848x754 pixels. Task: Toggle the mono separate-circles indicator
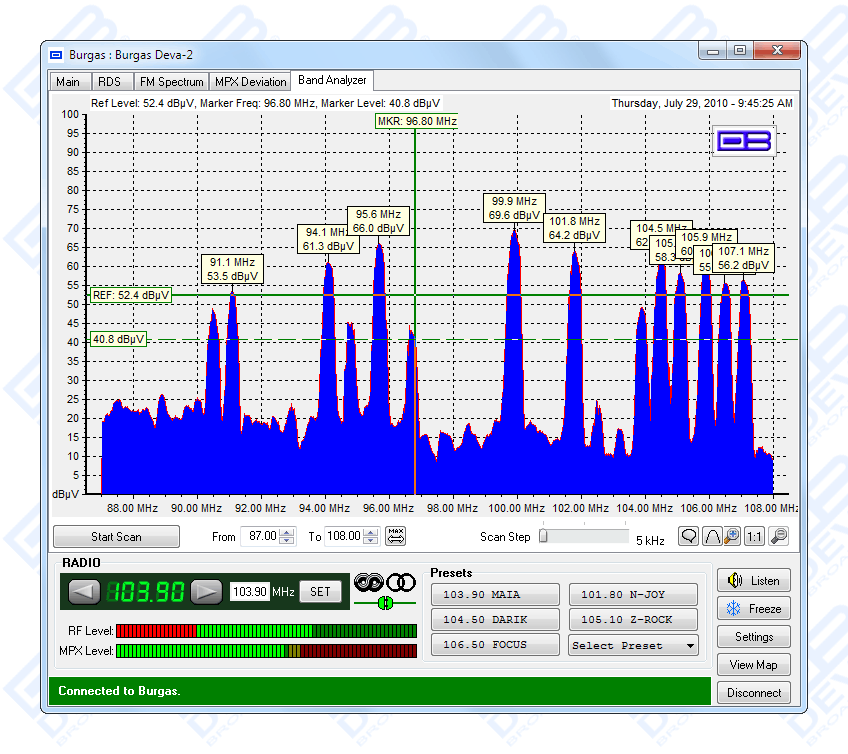(400, 582)
